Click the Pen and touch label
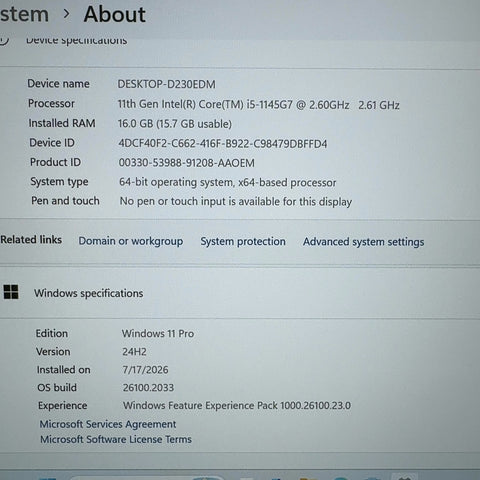Screen dimensions: 480x480 pos(65,201)
